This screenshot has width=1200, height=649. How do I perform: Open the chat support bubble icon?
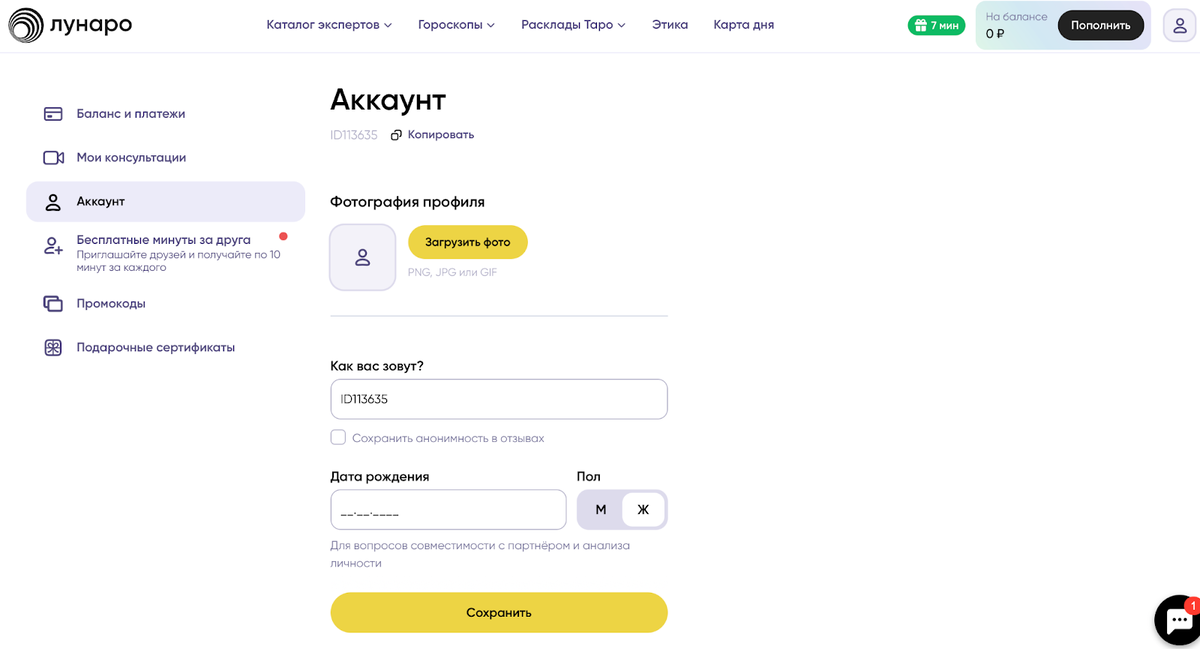click(x=1177, y=621)
